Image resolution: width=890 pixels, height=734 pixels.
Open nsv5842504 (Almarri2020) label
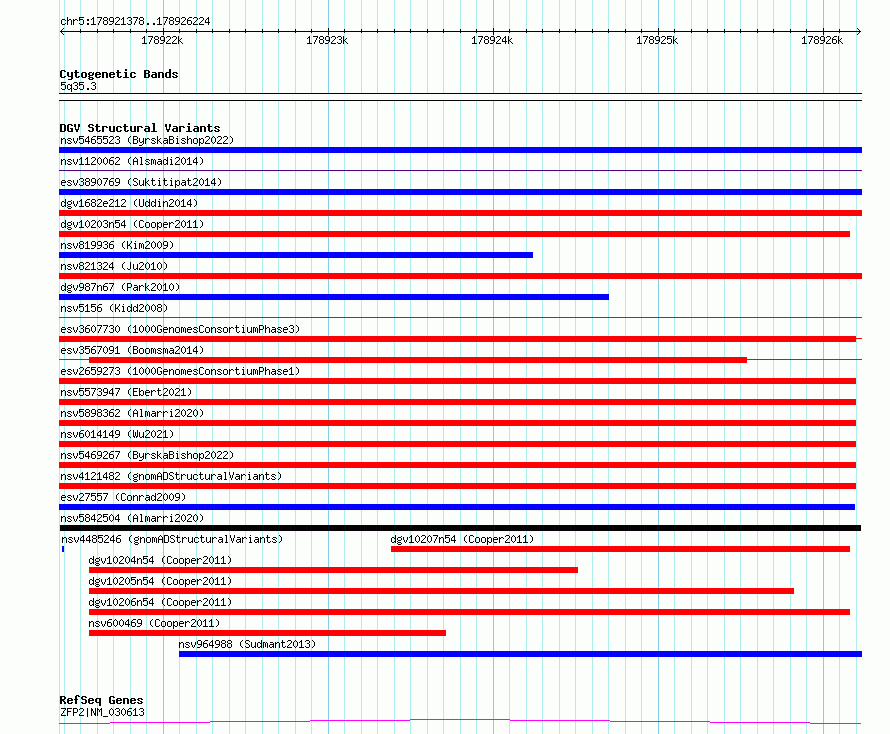tap(132, 518)
